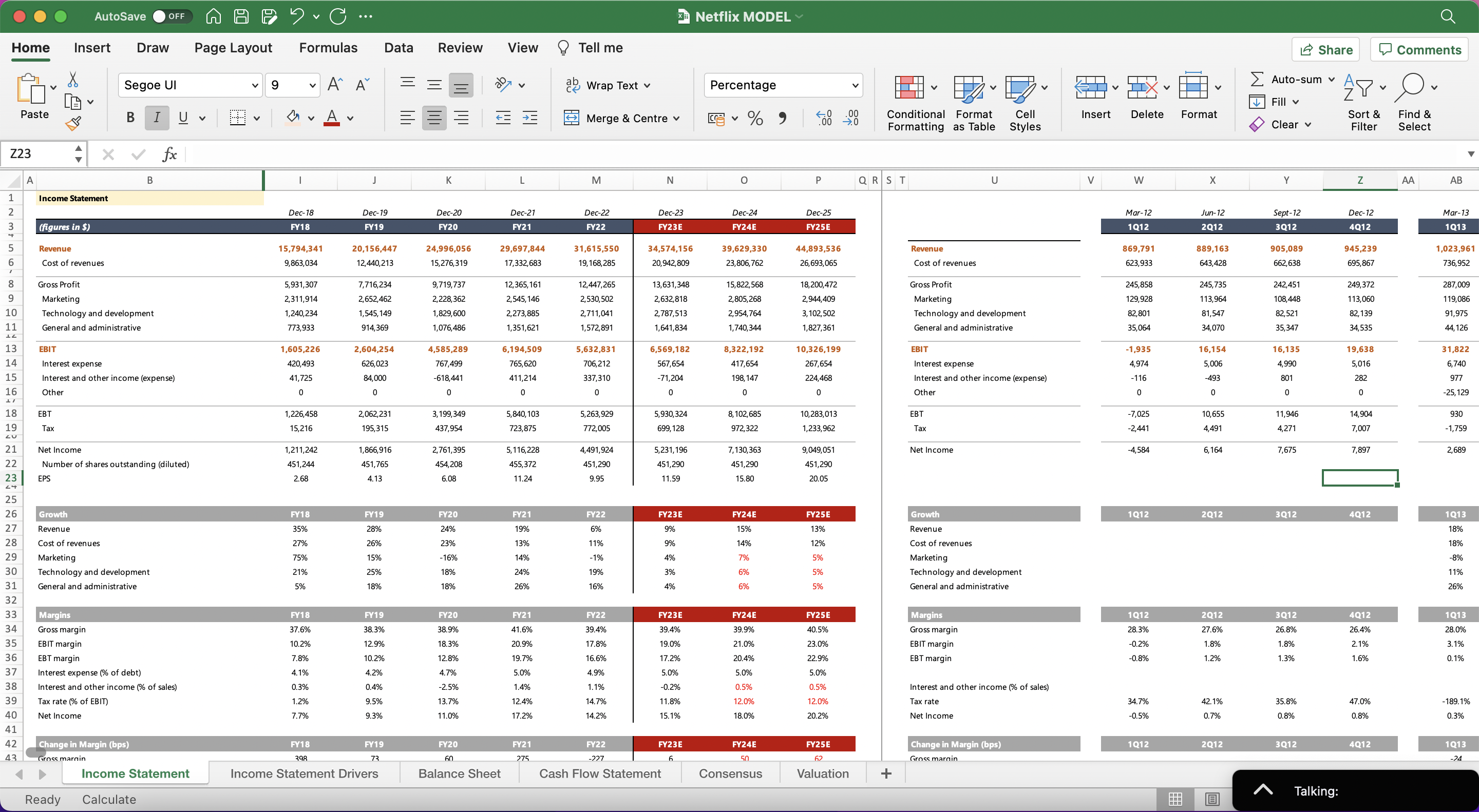Click the Percent Style icon
The width and height of the screenshot is (1479, 812).
click(x=755, y=118)
